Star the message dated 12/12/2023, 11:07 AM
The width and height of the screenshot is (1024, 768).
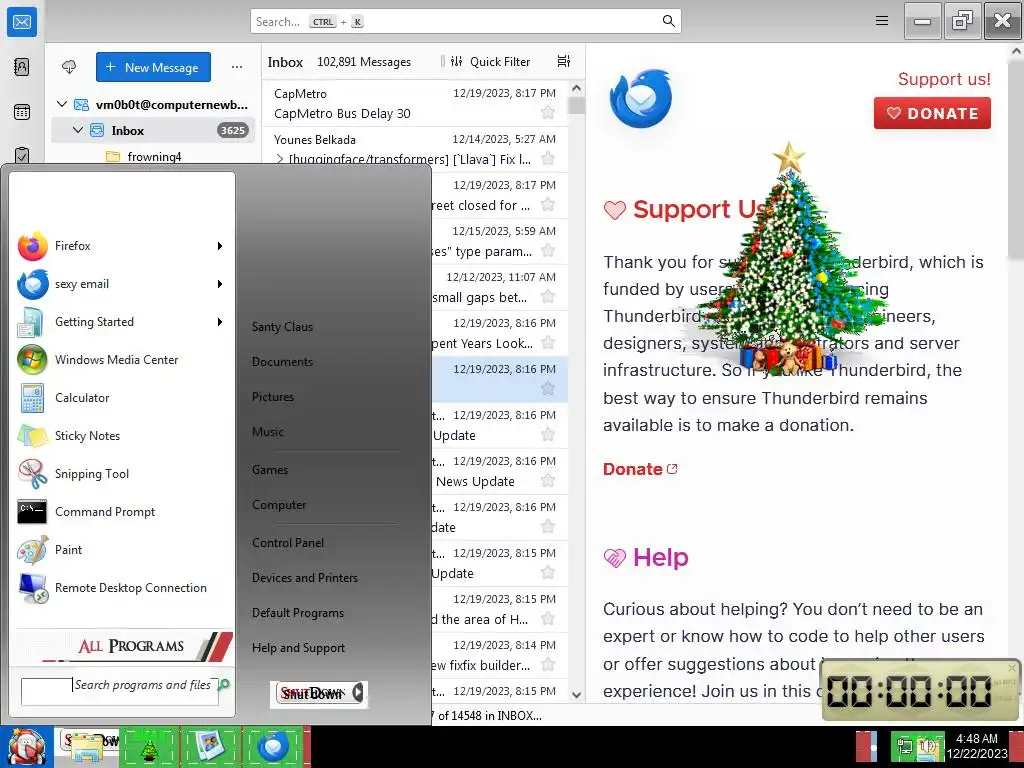[x=548, y=297]
